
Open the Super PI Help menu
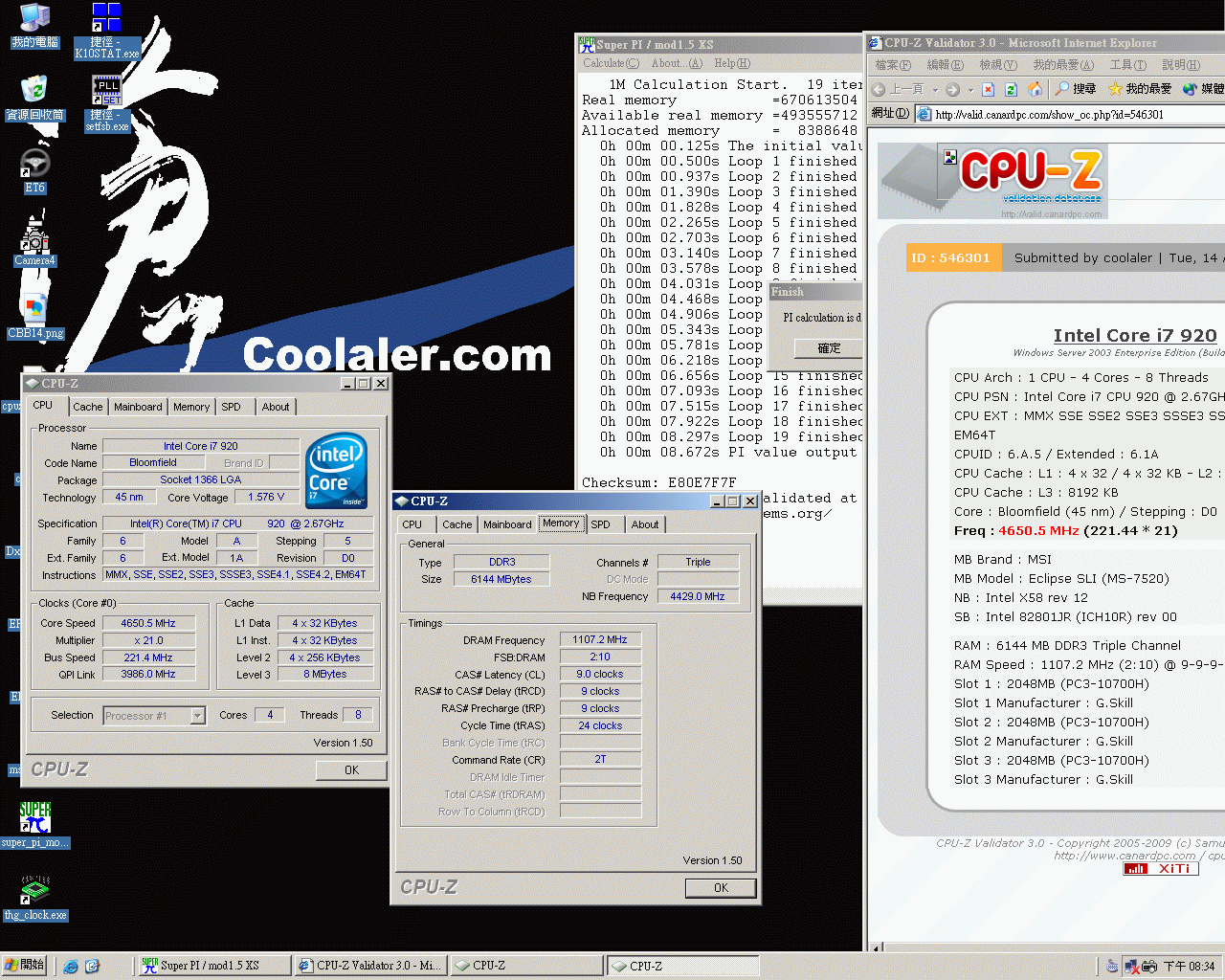pos(732,63)
